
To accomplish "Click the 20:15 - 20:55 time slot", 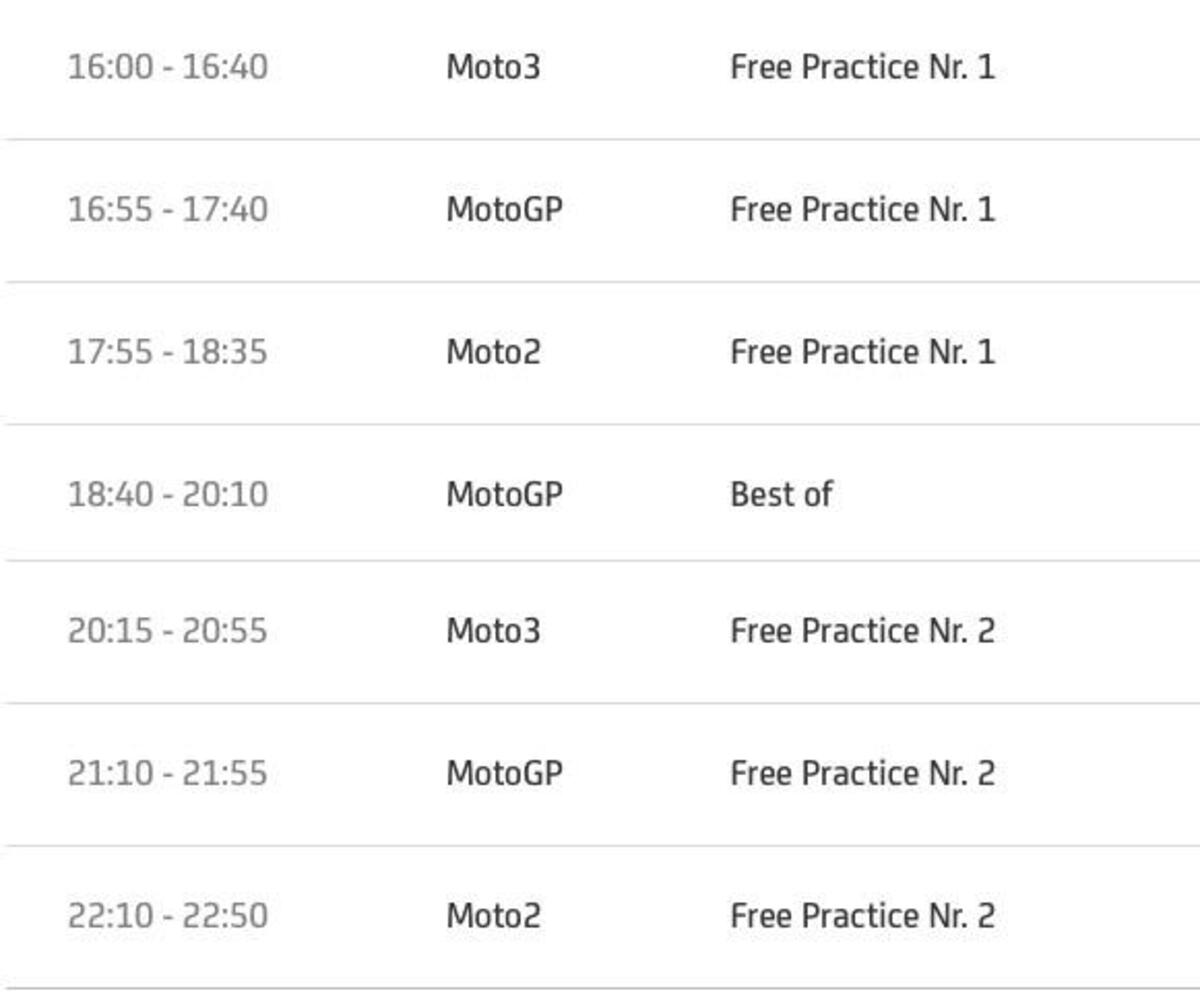I will pos(167,631).
